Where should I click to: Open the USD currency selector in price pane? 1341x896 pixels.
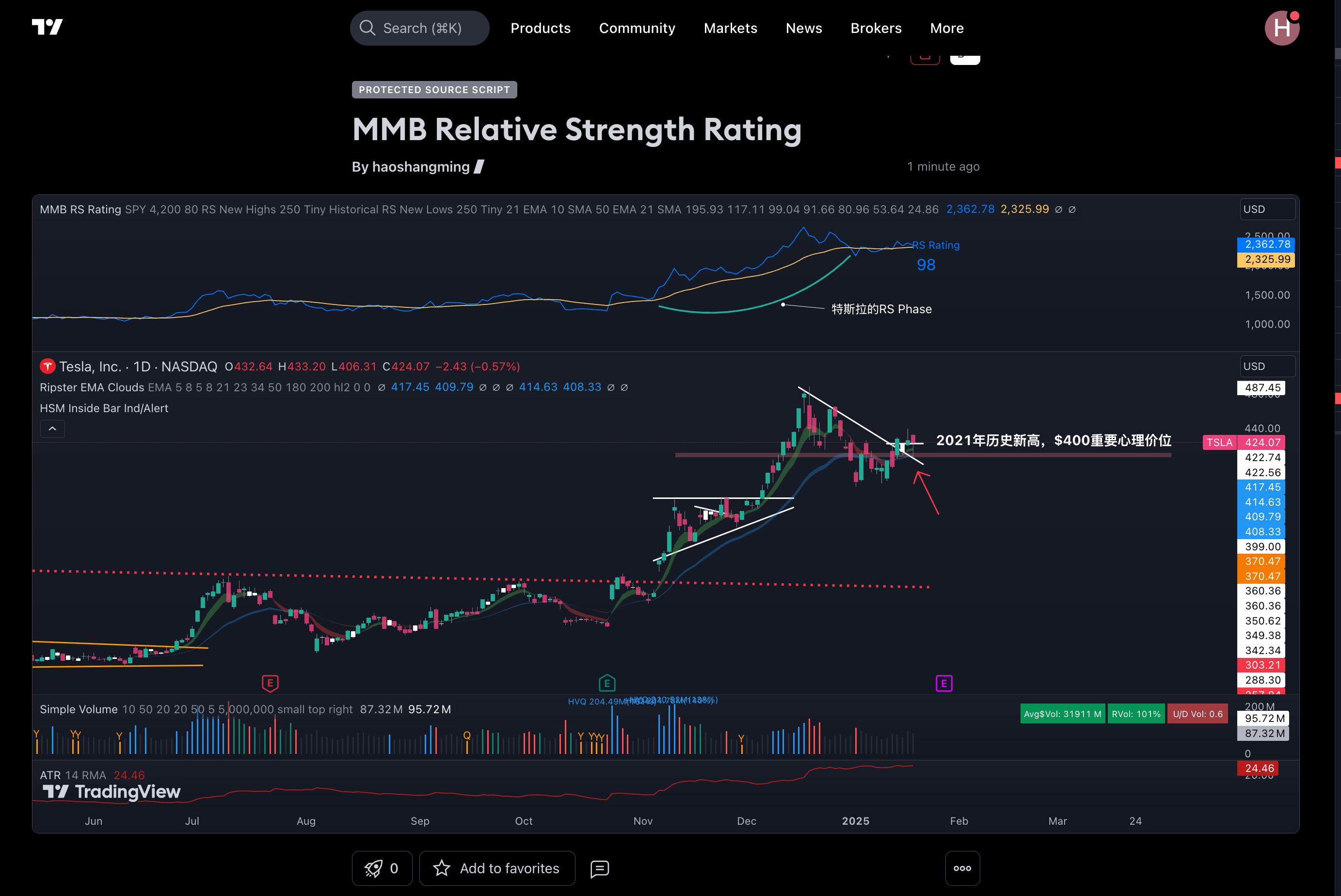coord(1266,366)
